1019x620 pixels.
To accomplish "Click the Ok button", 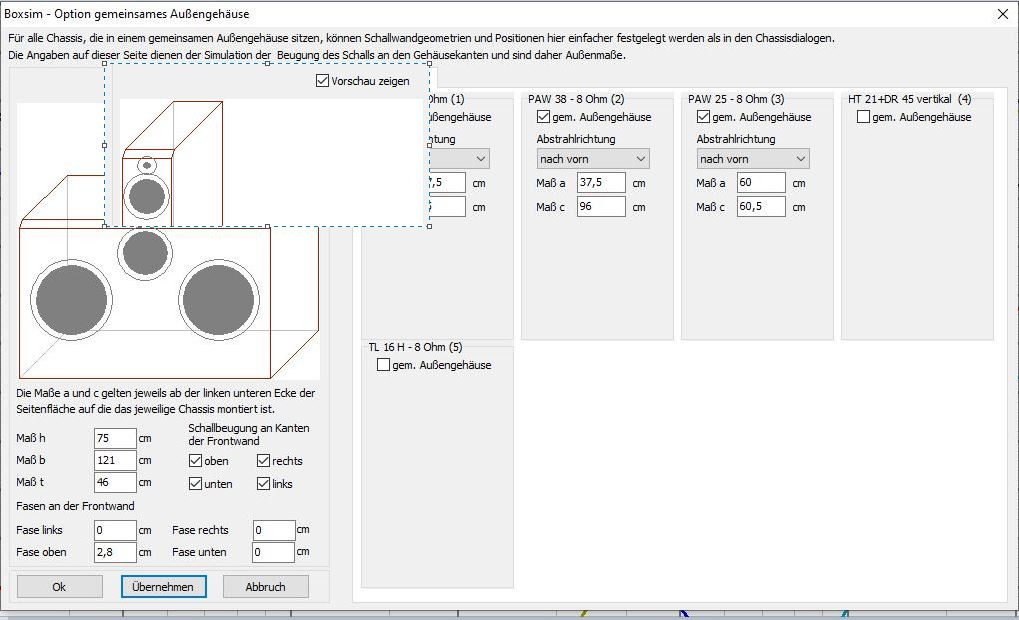I will coord(59,587).
